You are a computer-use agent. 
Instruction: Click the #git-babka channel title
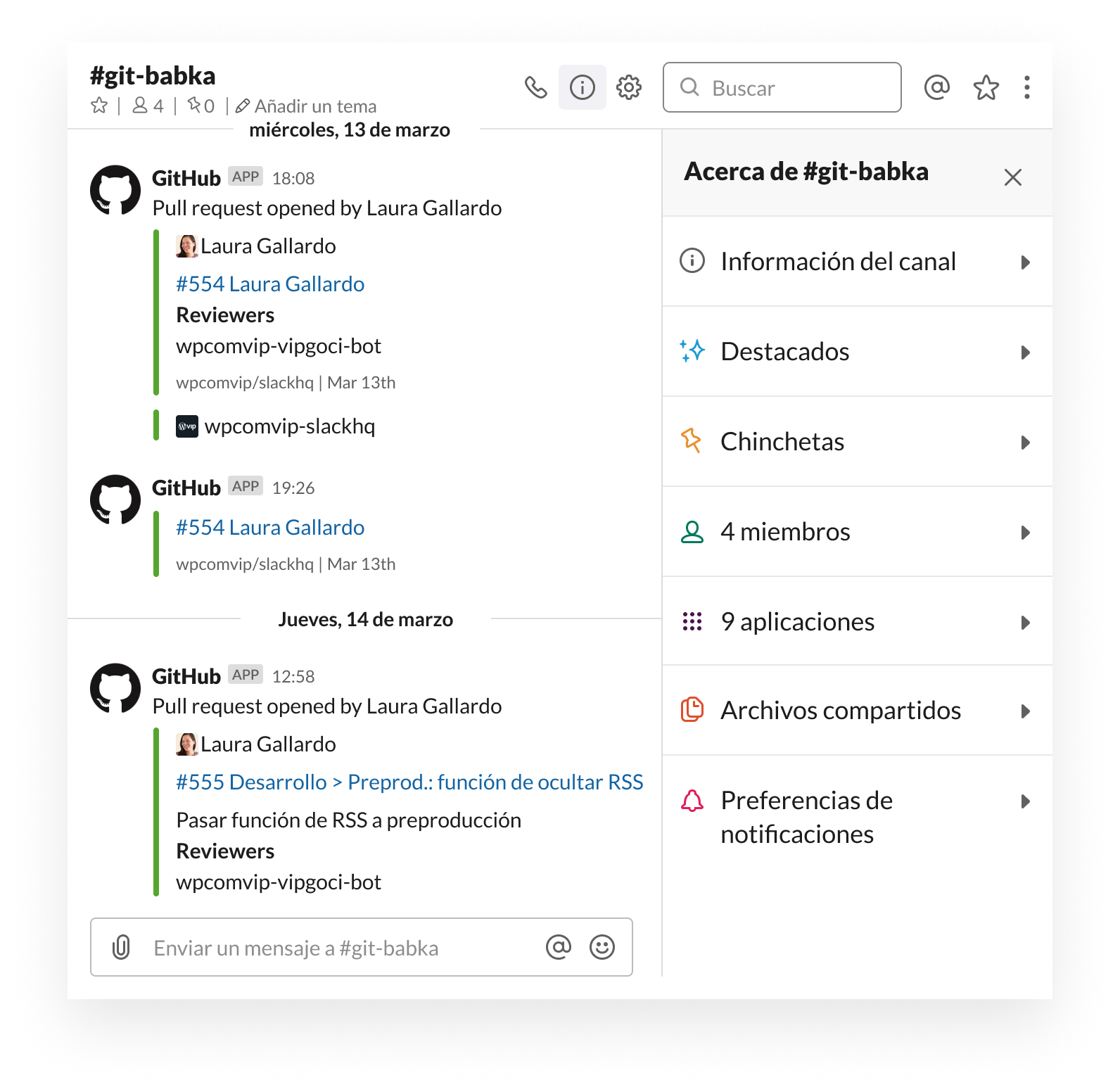(x=153, y=76)
